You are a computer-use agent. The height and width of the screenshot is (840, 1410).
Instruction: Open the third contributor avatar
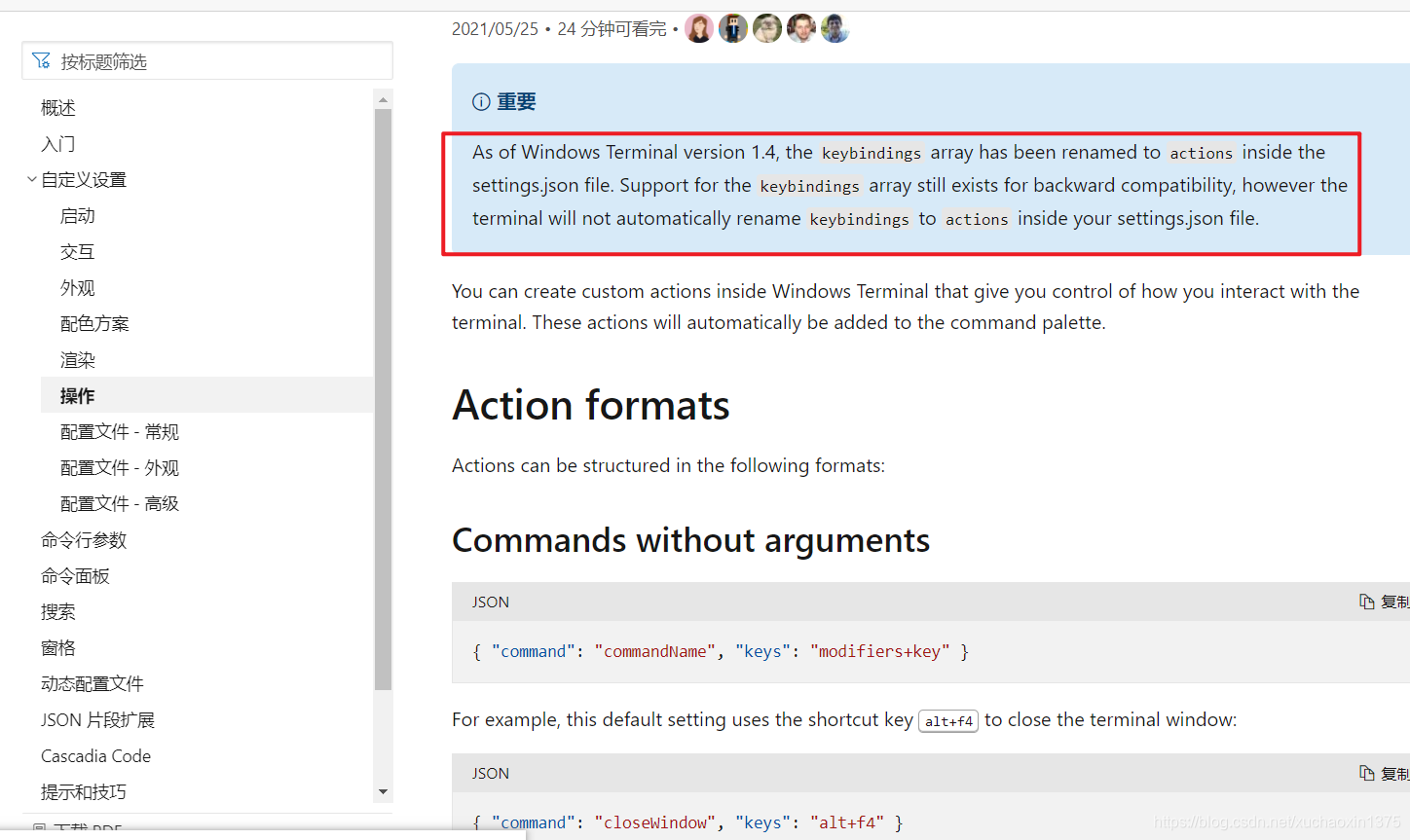[767, 28]
